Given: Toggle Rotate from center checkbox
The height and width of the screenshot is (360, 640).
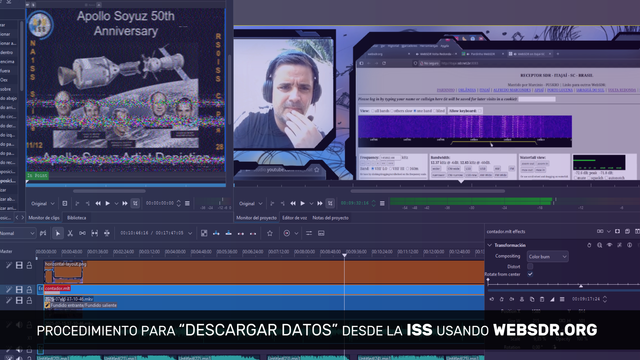Looking at the screenshot, I should (x=530, y=274).
